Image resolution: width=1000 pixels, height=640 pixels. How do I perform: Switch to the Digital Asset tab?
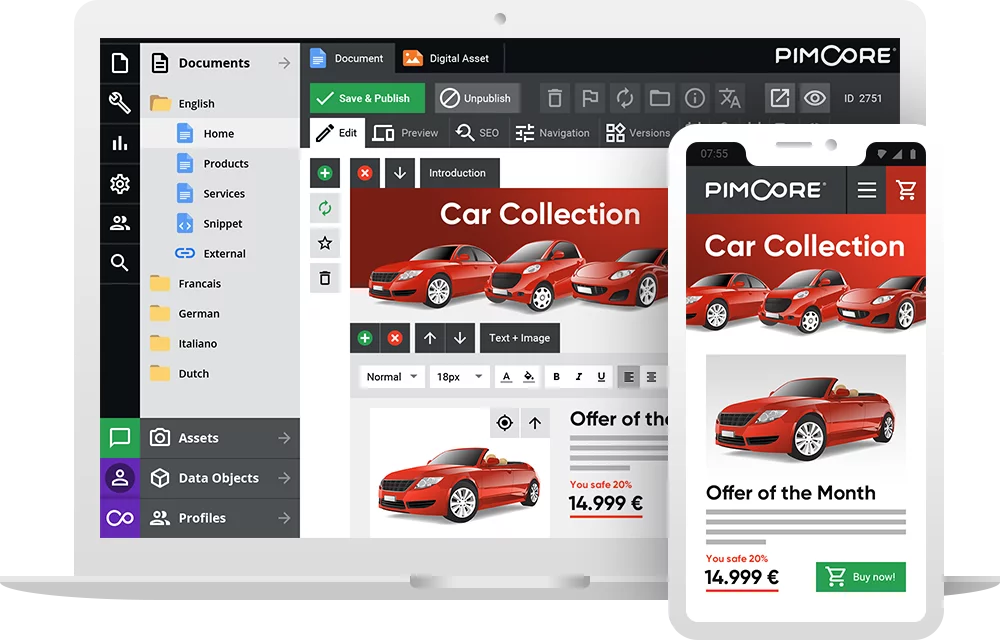(448, 58)
